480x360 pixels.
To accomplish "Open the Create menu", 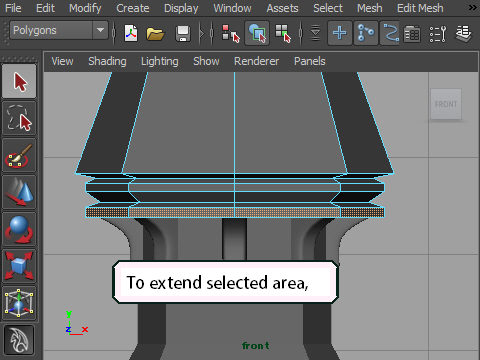I will [133, 8].
